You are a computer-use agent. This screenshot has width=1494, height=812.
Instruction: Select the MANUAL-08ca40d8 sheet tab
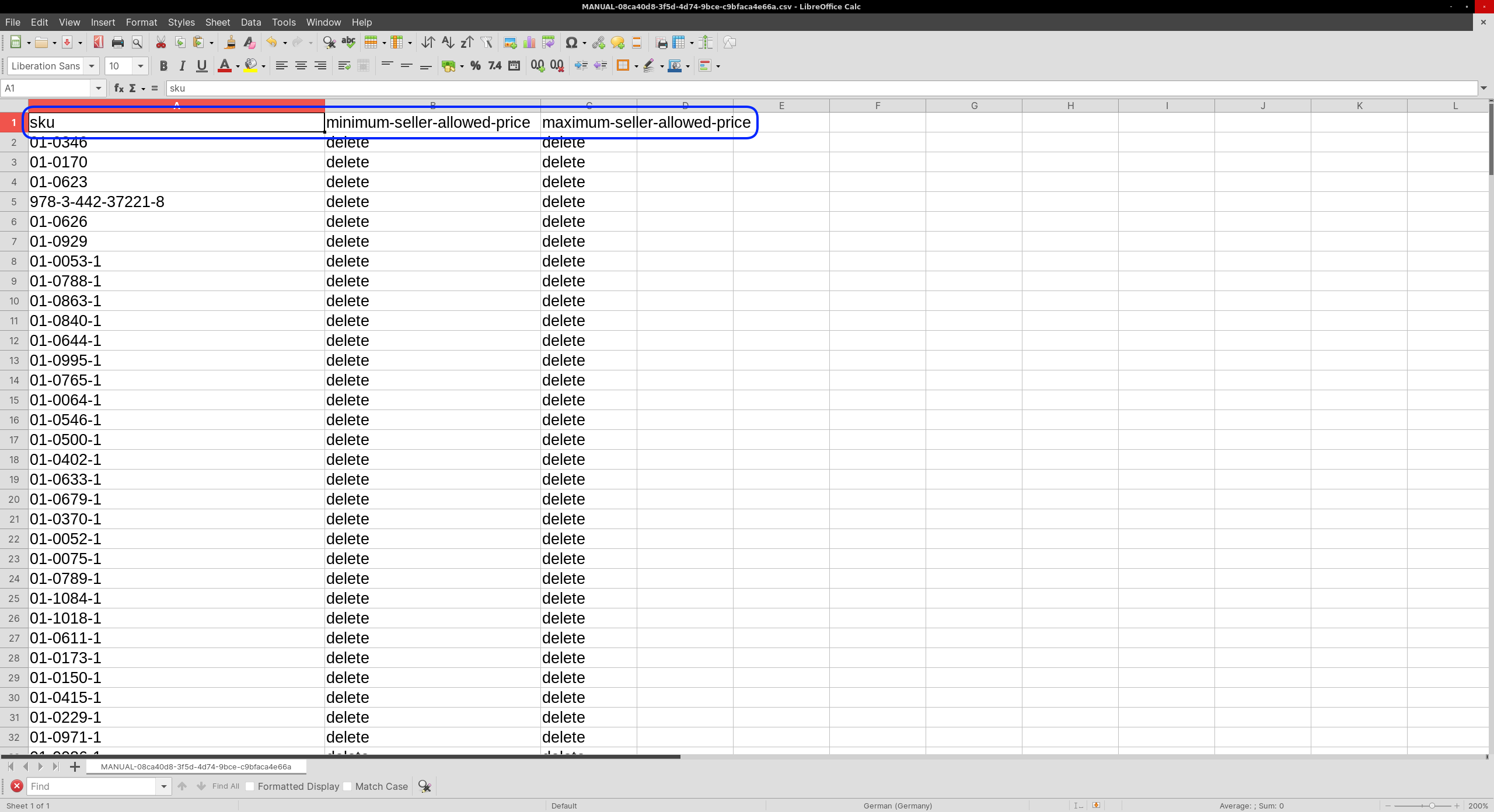pyautogui.click(x=196, y=766)
